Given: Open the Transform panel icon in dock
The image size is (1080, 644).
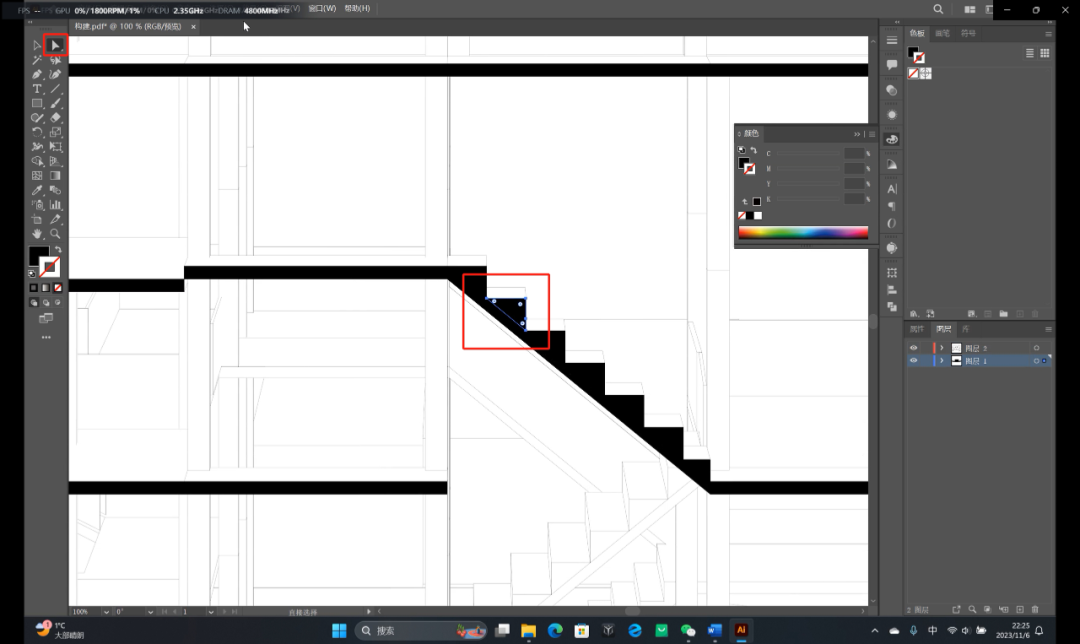Looking at the screenshot, I should click(892, 273).
